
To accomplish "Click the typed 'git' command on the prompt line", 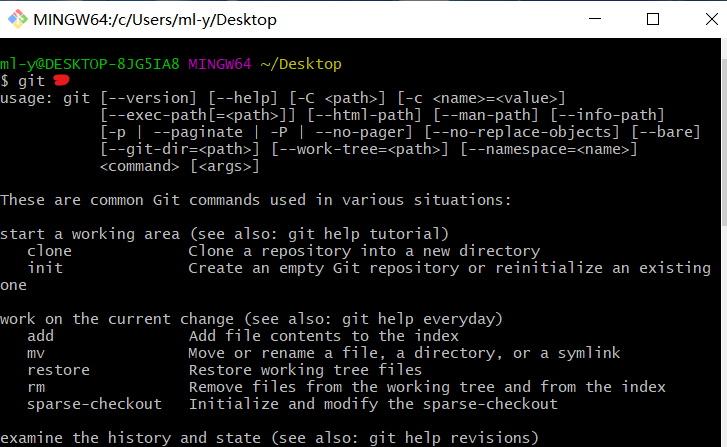I will pos(31,81).
